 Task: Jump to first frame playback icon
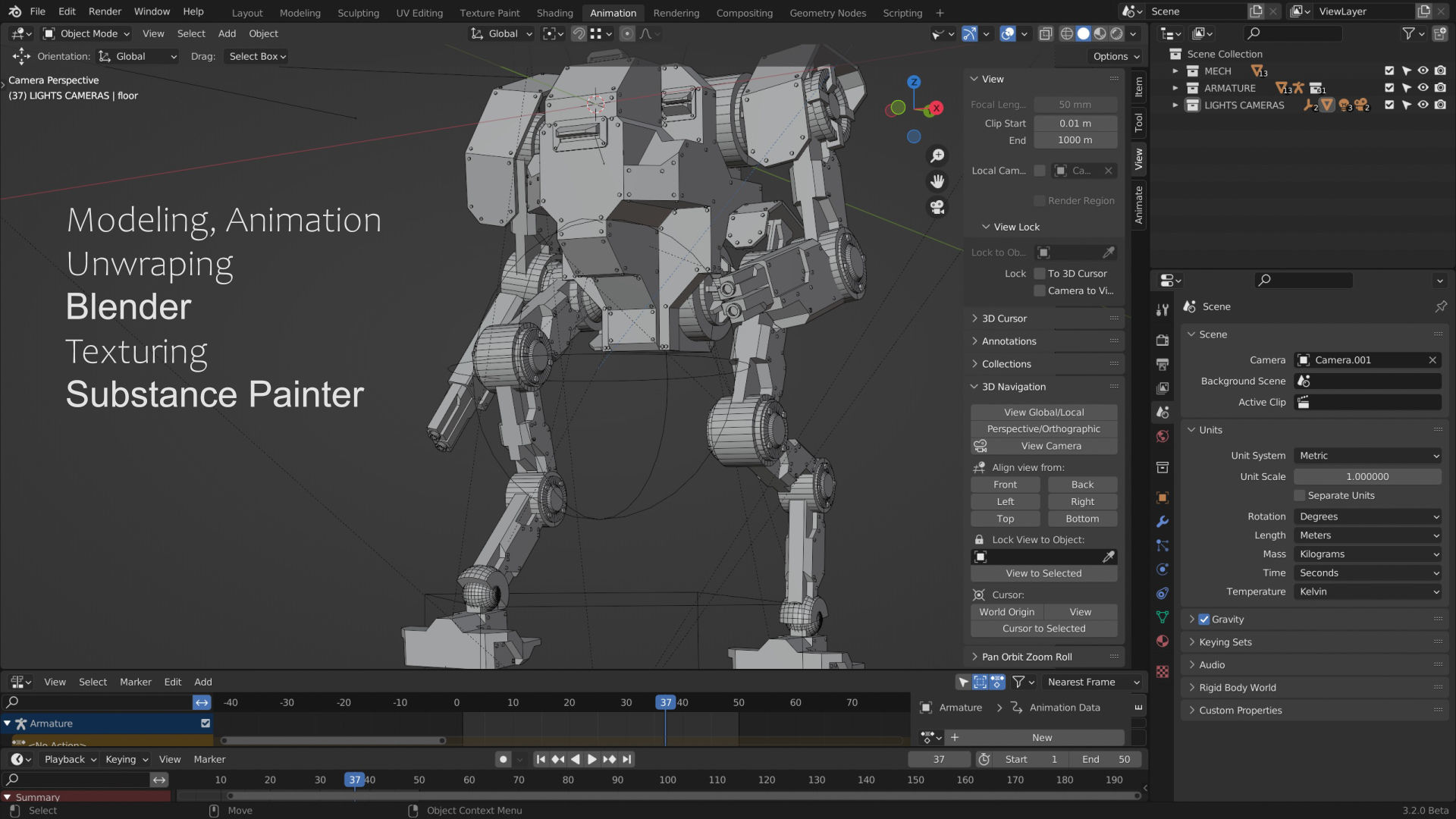541,759
